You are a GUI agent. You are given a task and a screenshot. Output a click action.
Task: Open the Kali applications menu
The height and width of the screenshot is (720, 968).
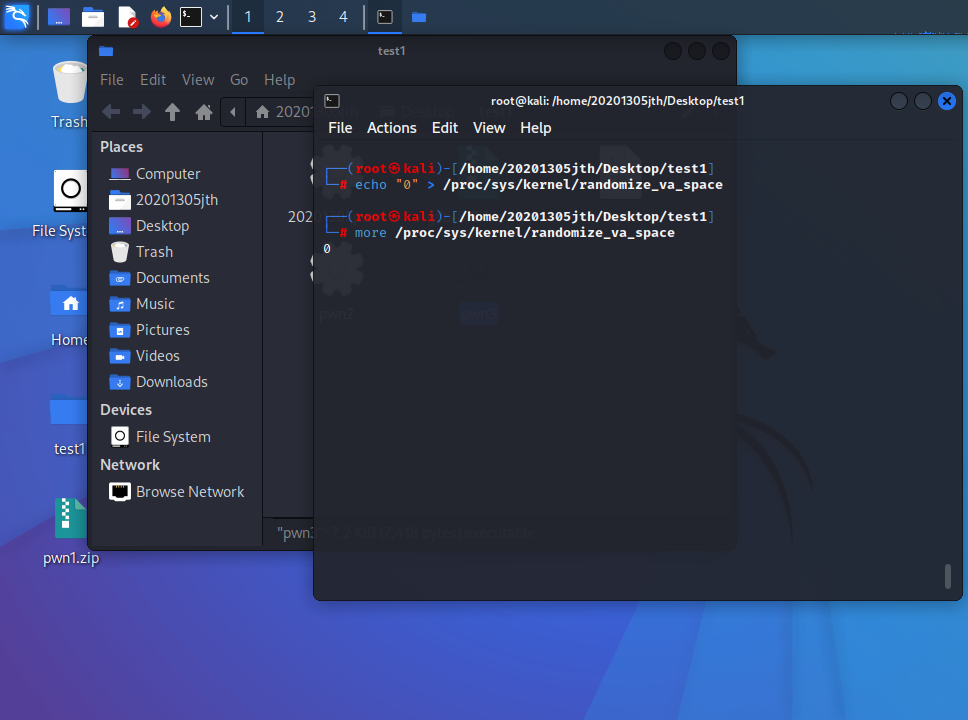pos(17,17)
